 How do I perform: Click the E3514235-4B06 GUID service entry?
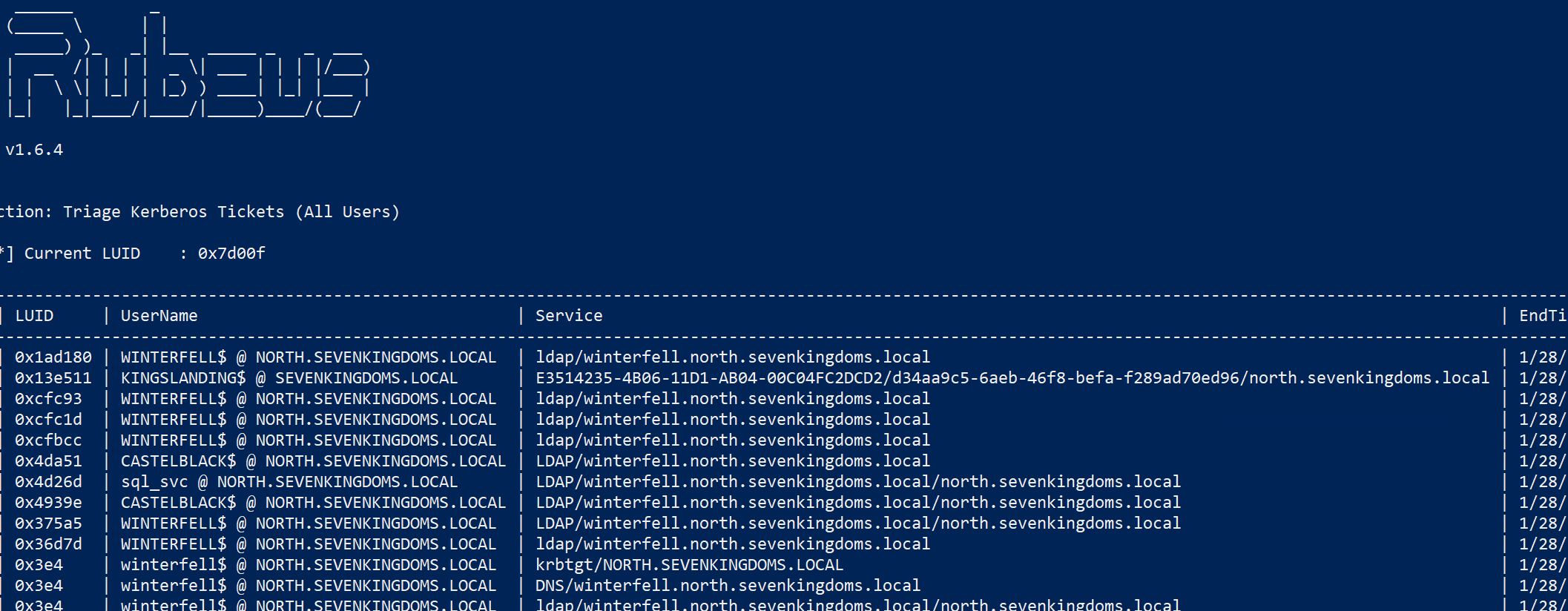point(1012,378)
